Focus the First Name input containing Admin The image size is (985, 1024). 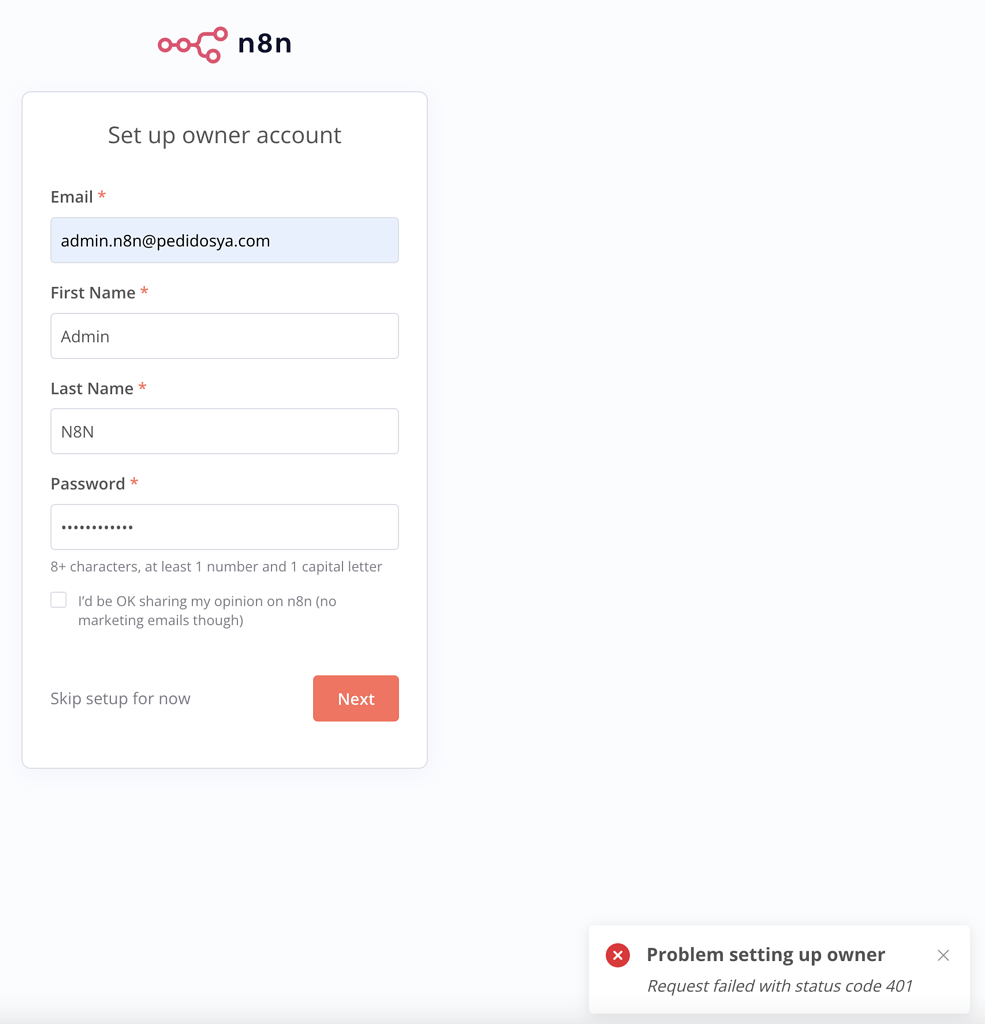pos(224,336)
